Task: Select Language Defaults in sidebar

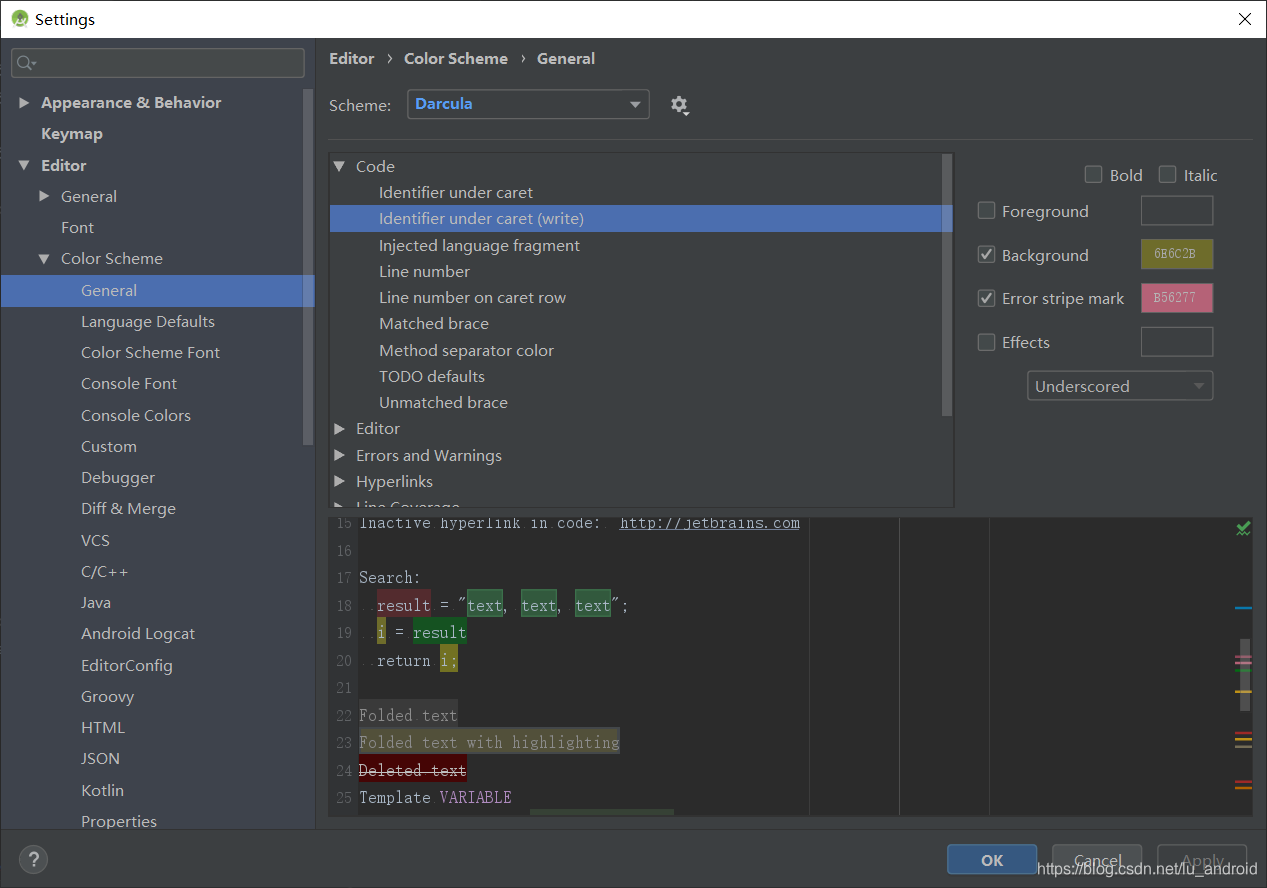Action: [x=148, y=322]
